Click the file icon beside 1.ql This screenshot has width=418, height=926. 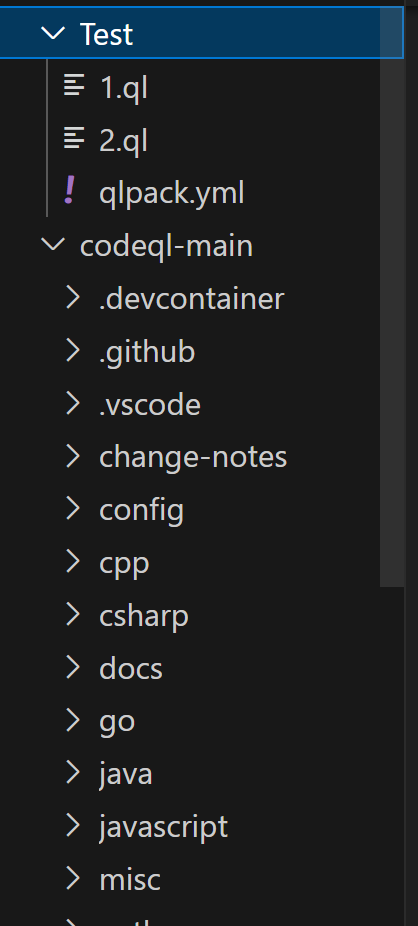point(74,86)
